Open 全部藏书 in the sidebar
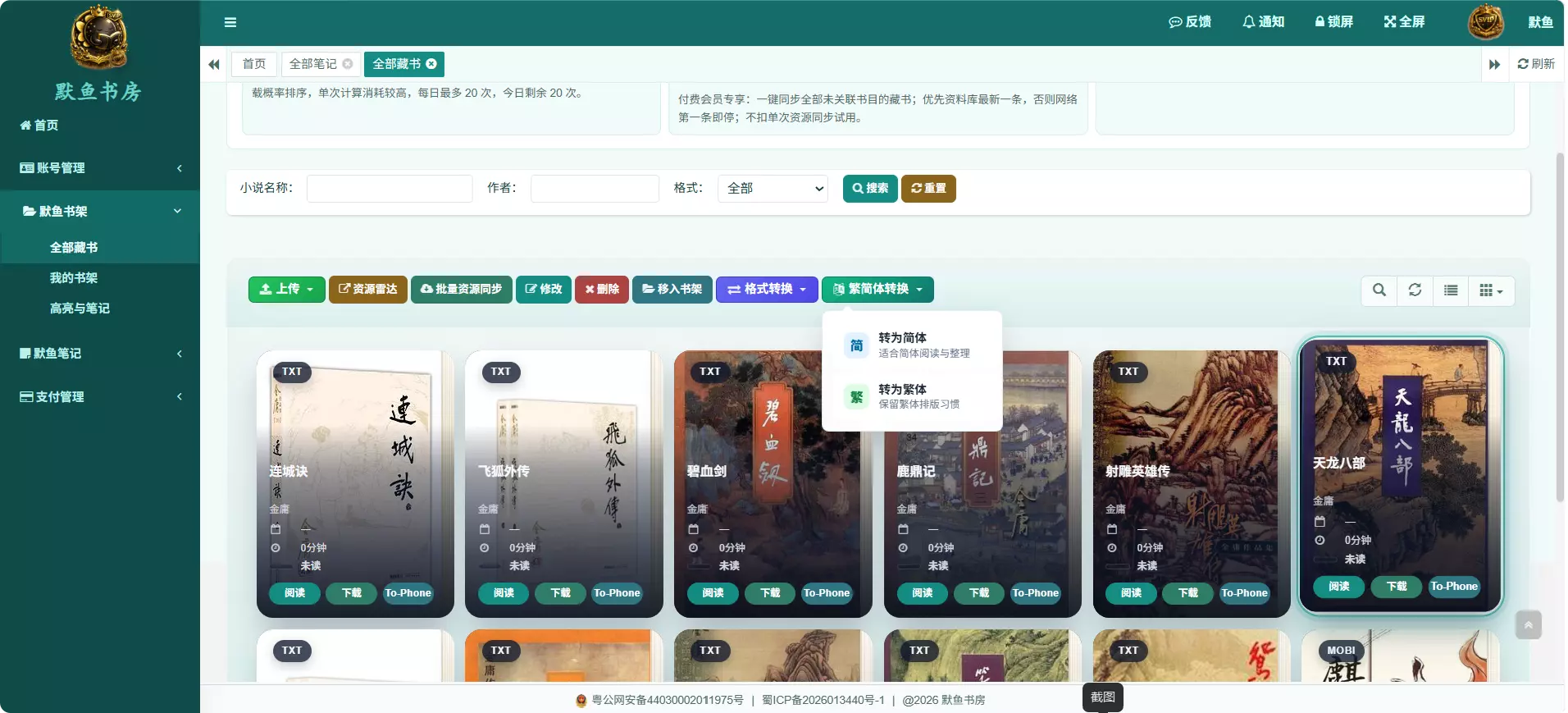The width and height of the screenshot is (1568, 713). [x=100, y=248]
